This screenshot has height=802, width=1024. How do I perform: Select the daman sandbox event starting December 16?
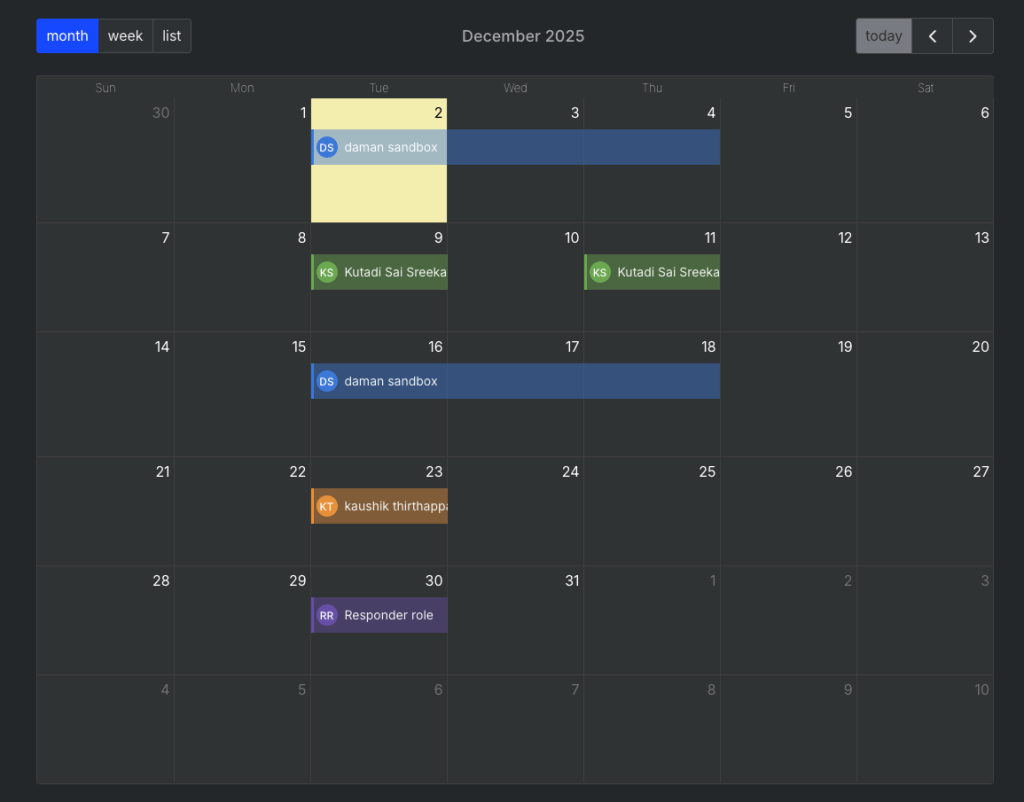pos(520,381)
